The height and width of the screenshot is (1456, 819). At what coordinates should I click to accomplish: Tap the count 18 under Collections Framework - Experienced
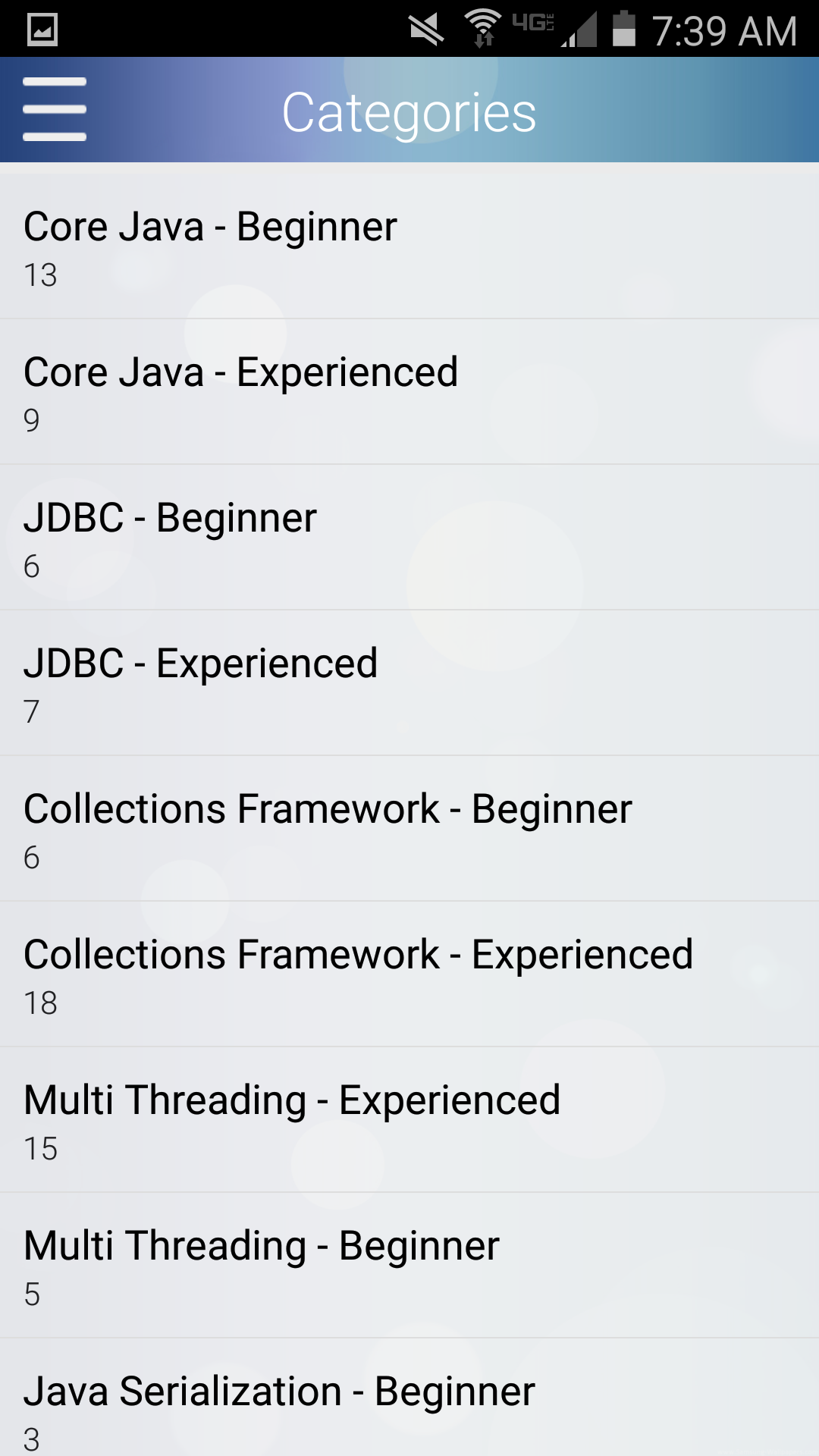(x=39, y=1003)
